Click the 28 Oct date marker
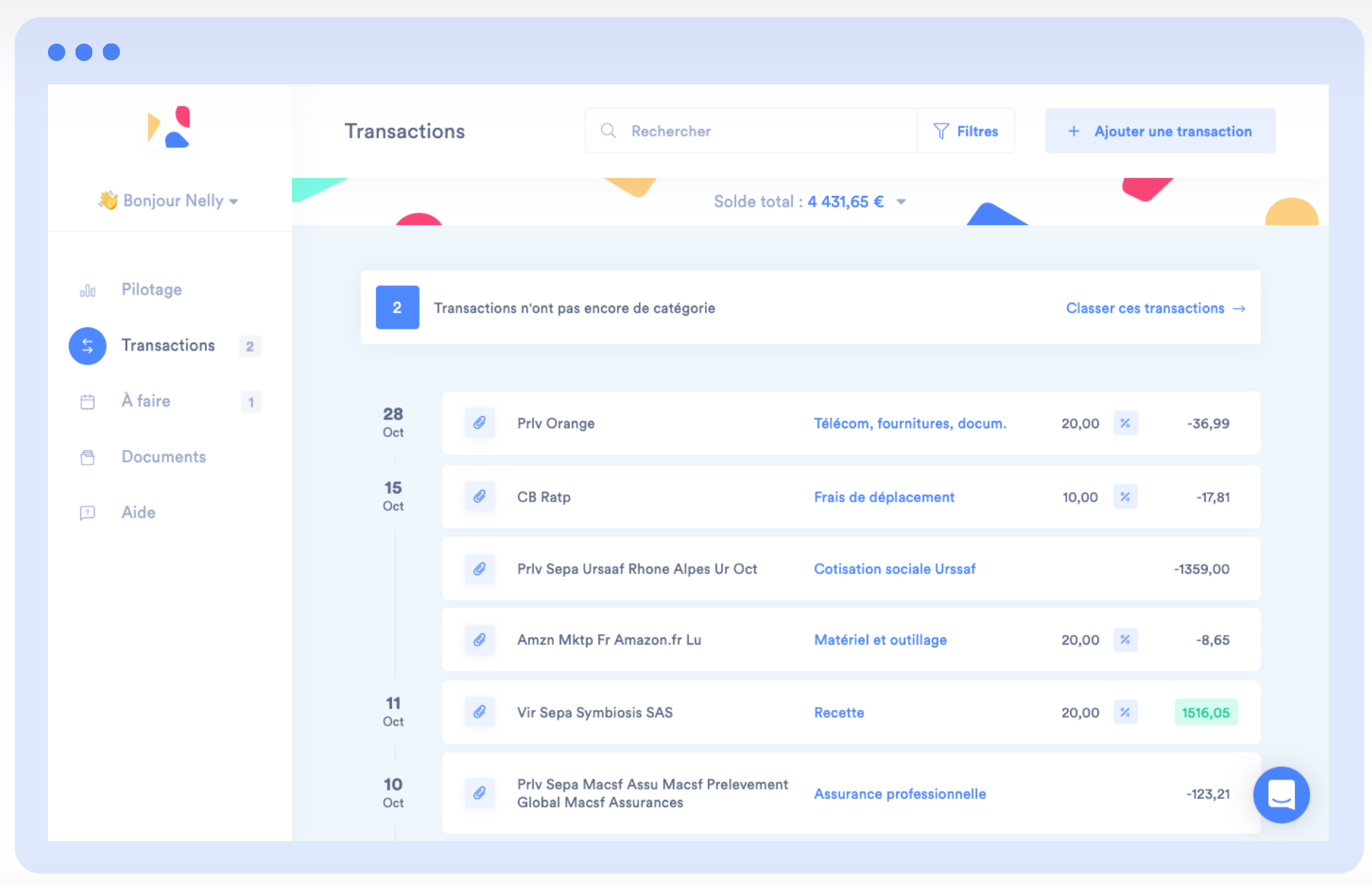Image resolution: width=1372 pixels, height=884 pixels. (x=393, y=422)
